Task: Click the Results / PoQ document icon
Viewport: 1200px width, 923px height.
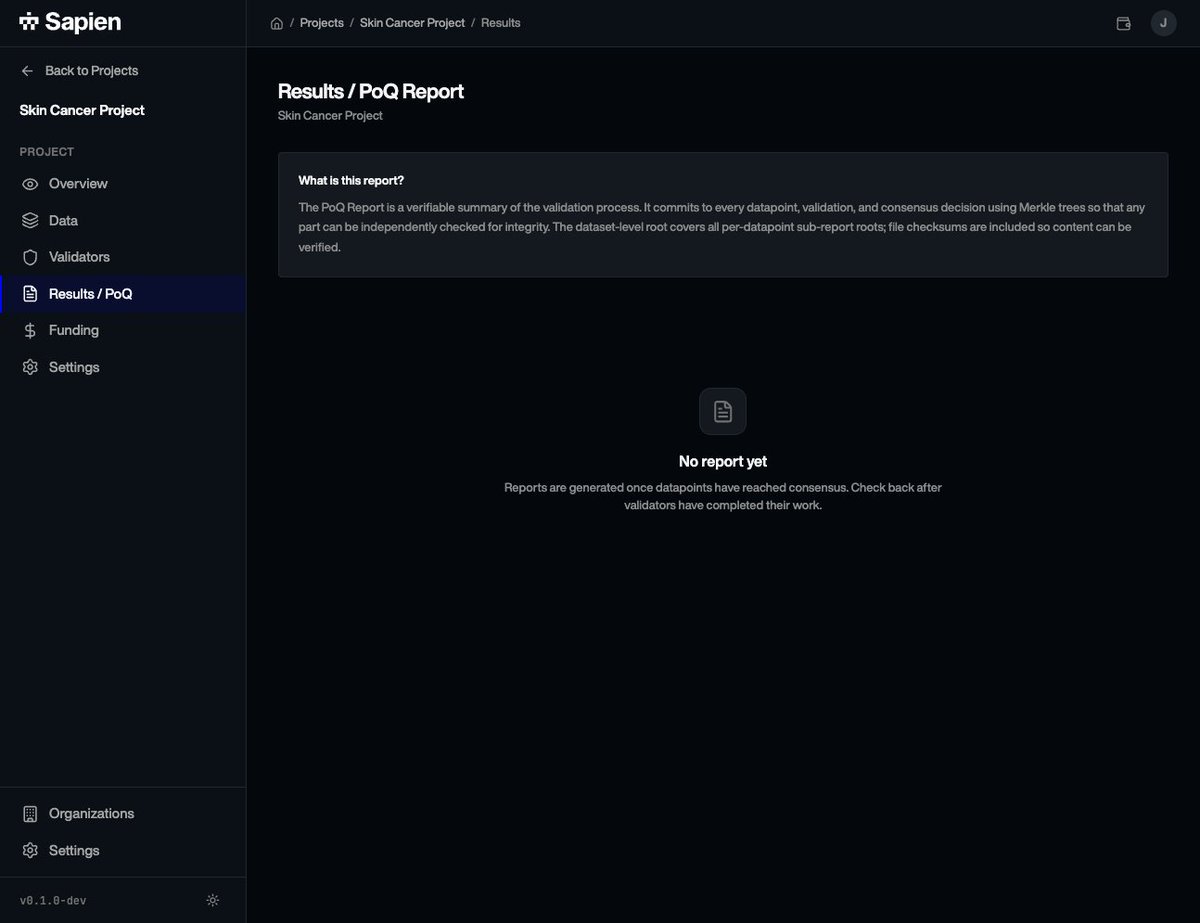Action: 30,294
